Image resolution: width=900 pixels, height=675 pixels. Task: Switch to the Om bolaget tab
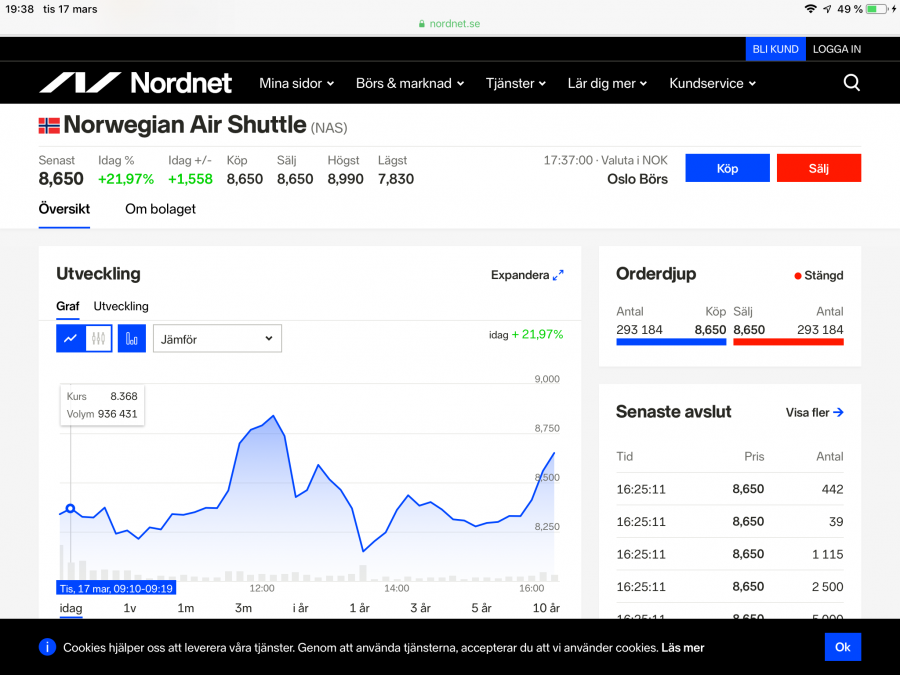tap(160, 209)
